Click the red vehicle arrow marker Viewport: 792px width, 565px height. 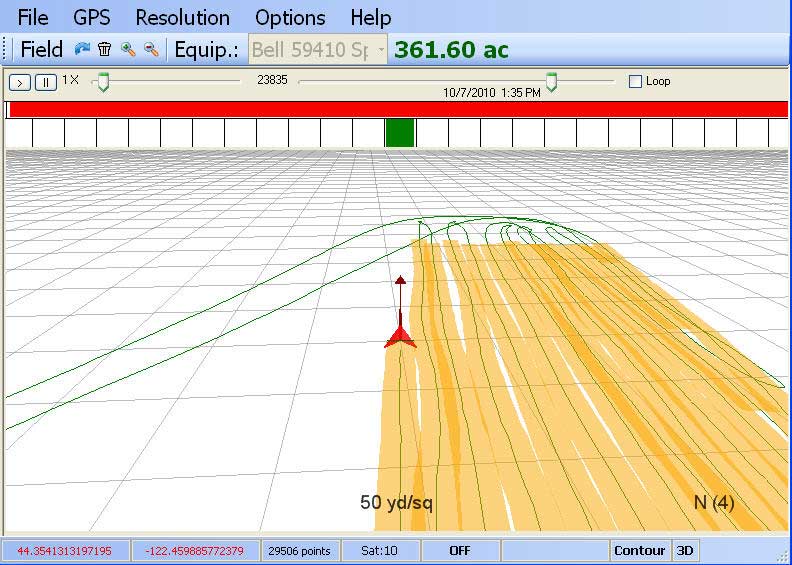400,335
